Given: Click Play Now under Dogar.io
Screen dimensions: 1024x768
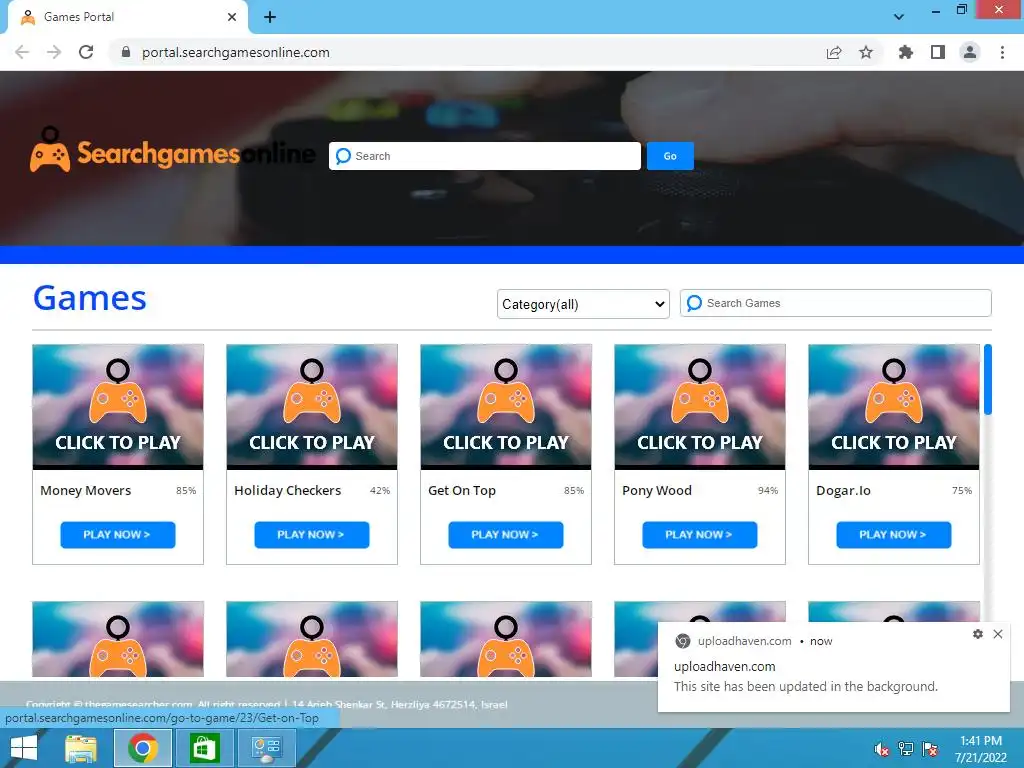Looking at the screenshot, I should [x=893, y=535].
